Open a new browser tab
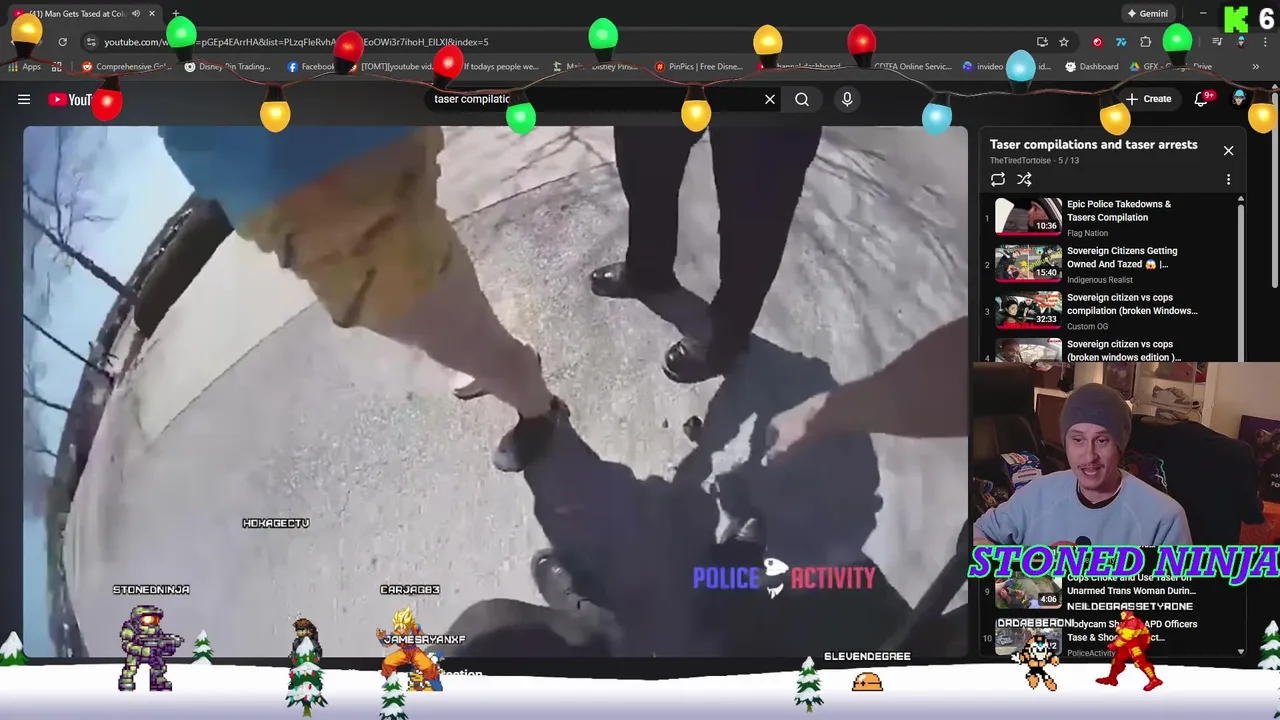Viewport: 1280px width, 720px height. click(176, 13)
